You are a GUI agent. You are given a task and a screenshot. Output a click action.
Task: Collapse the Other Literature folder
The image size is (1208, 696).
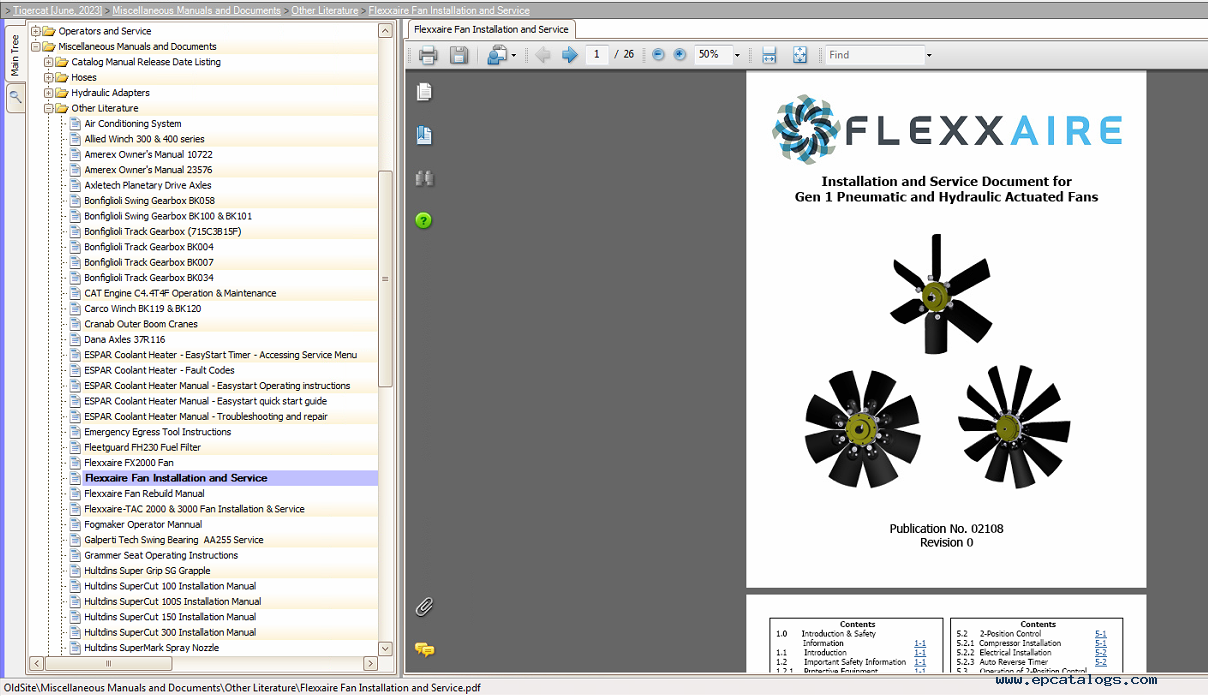(x=49, y=108)
